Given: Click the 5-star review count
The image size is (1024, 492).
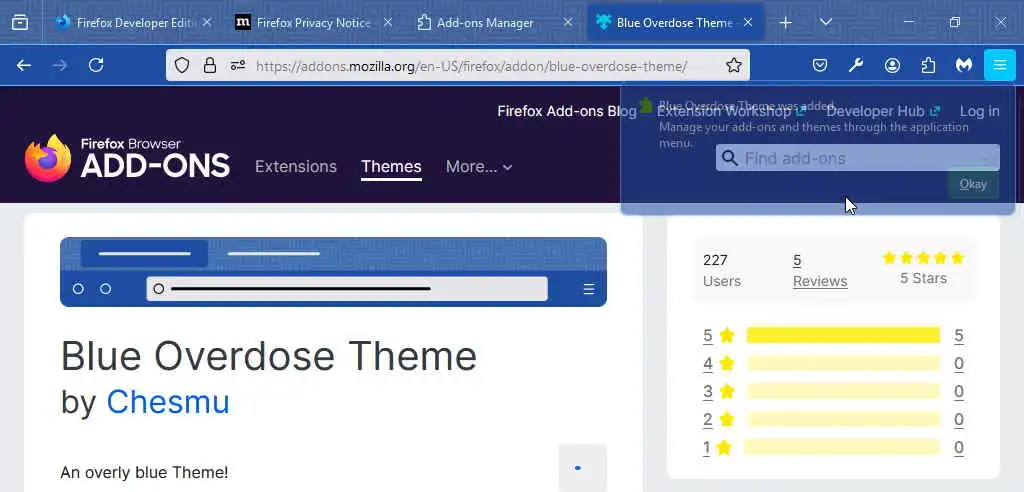Looking at the screenshot, I should coord(959,336).
